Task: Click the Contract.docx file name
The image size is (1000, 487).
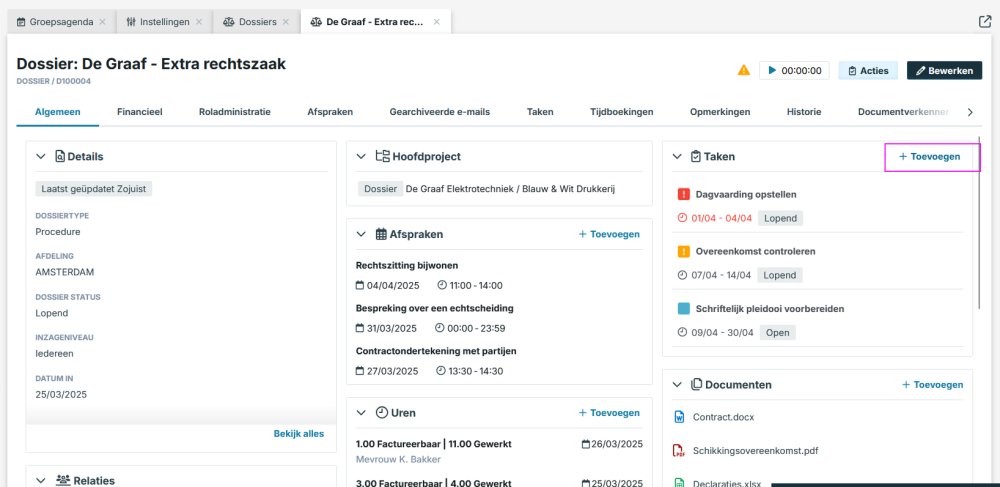Action: [x=723, y=417]
